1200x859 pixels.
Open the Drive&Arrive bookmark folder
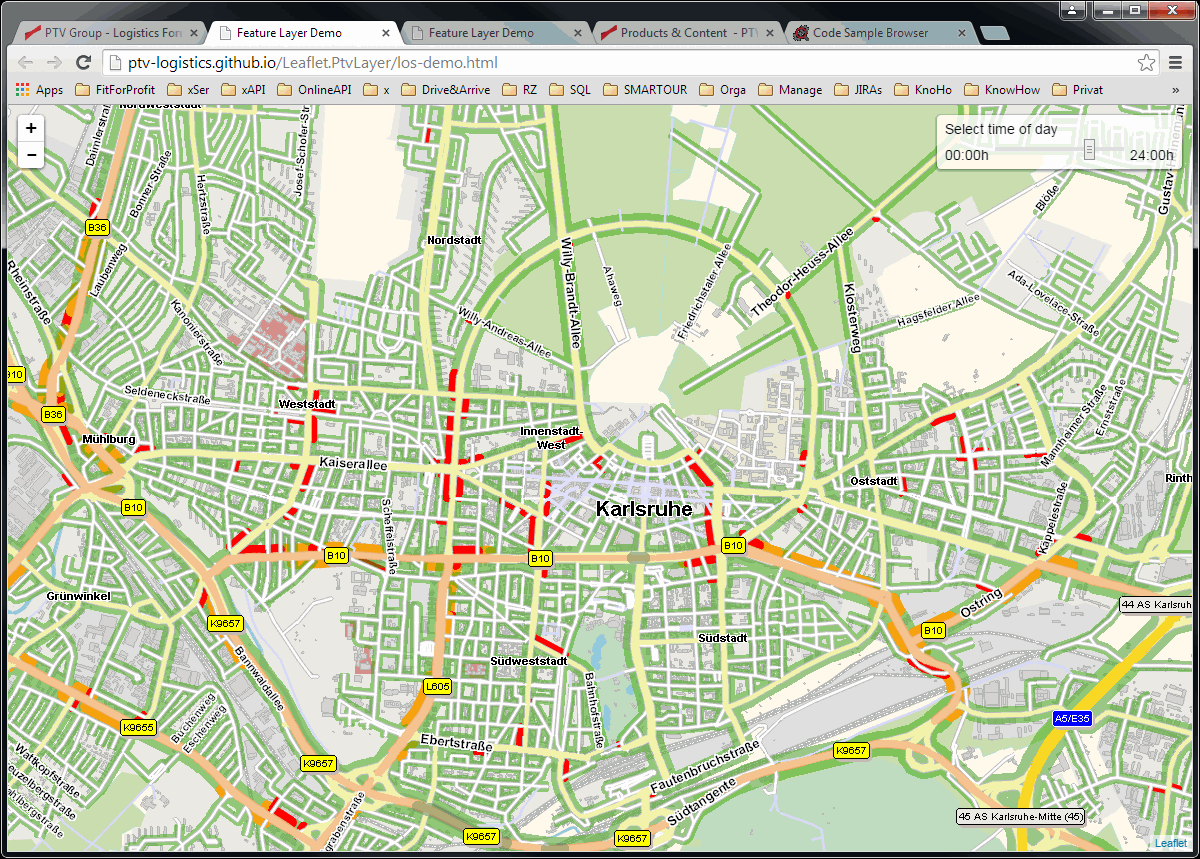[445, 90]
